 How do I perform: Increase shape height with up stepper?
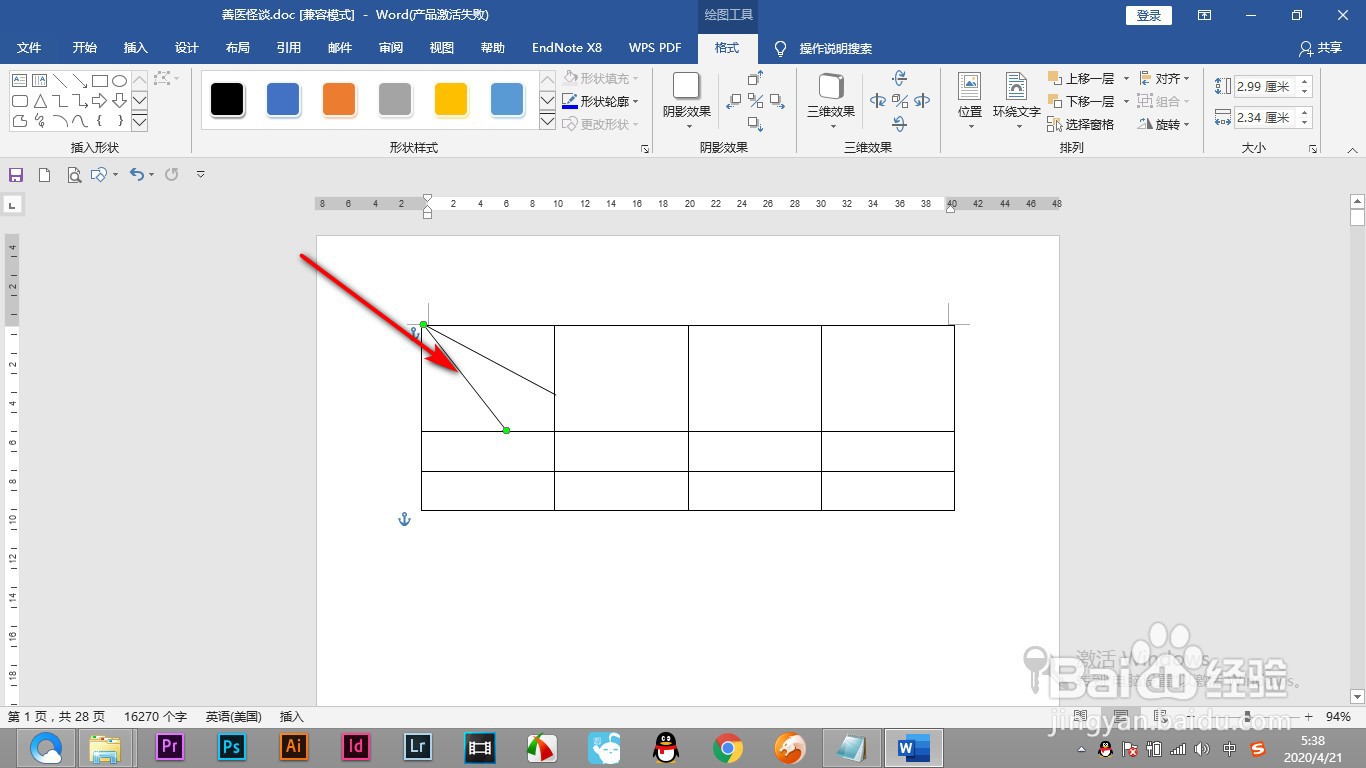[x=1305, y=82]
